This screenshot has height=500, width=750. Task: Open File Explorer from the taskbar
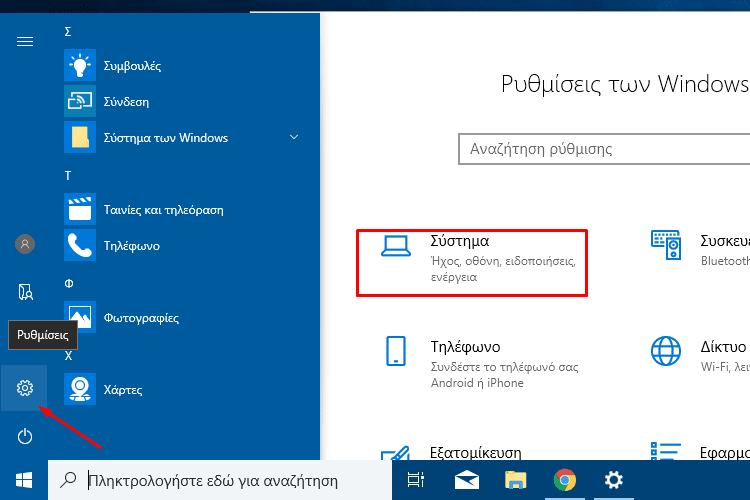(x=516, y=480)
